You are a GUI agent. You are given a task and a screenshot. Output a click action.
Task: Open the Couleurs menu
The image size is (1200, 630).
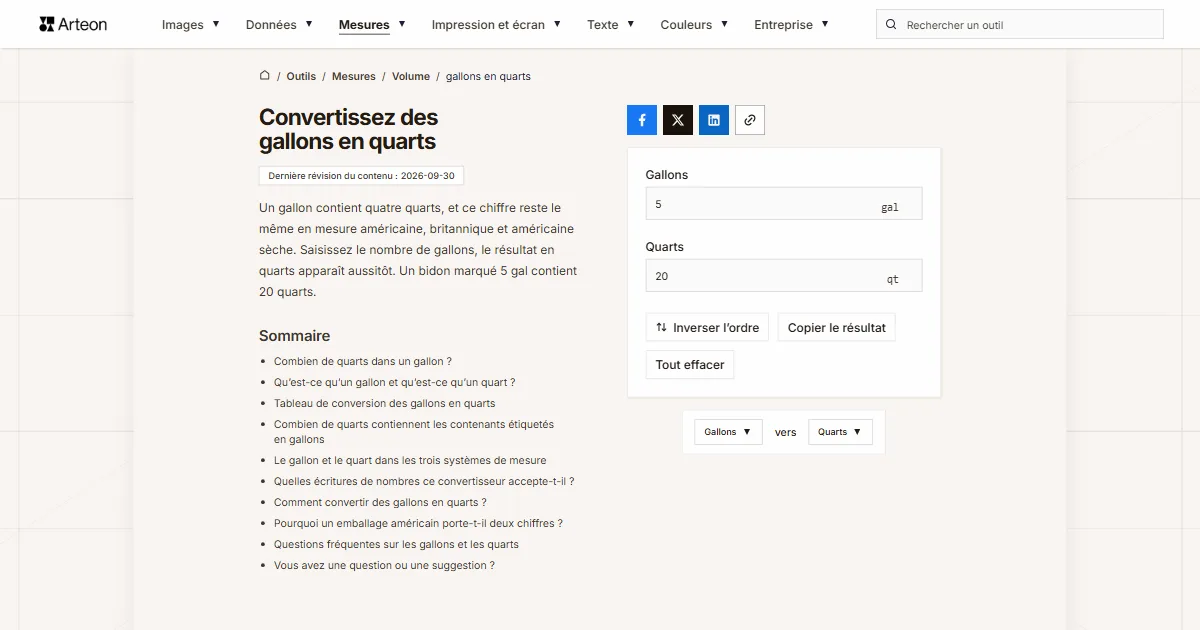coord(694,25)
